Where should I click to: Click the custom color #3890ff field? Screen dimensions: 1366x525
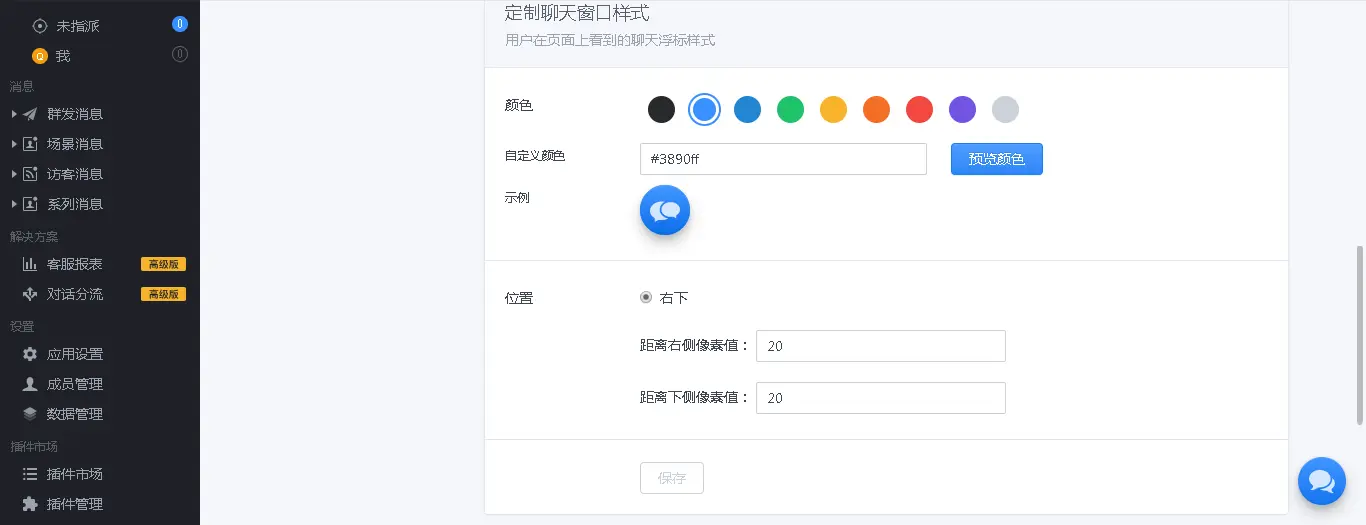(783, 159)
